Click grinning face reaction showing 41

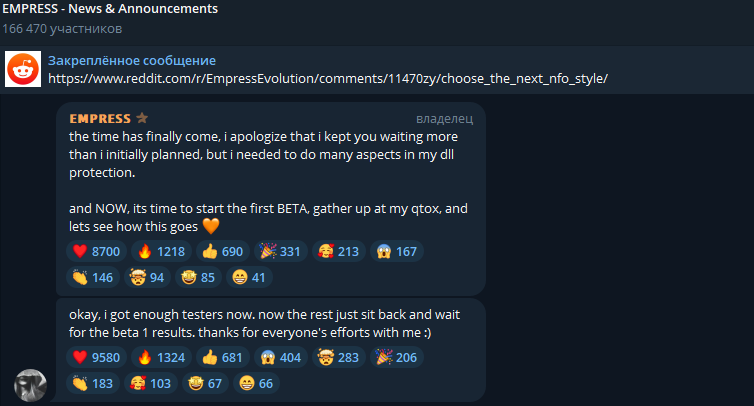pos(250,277)
